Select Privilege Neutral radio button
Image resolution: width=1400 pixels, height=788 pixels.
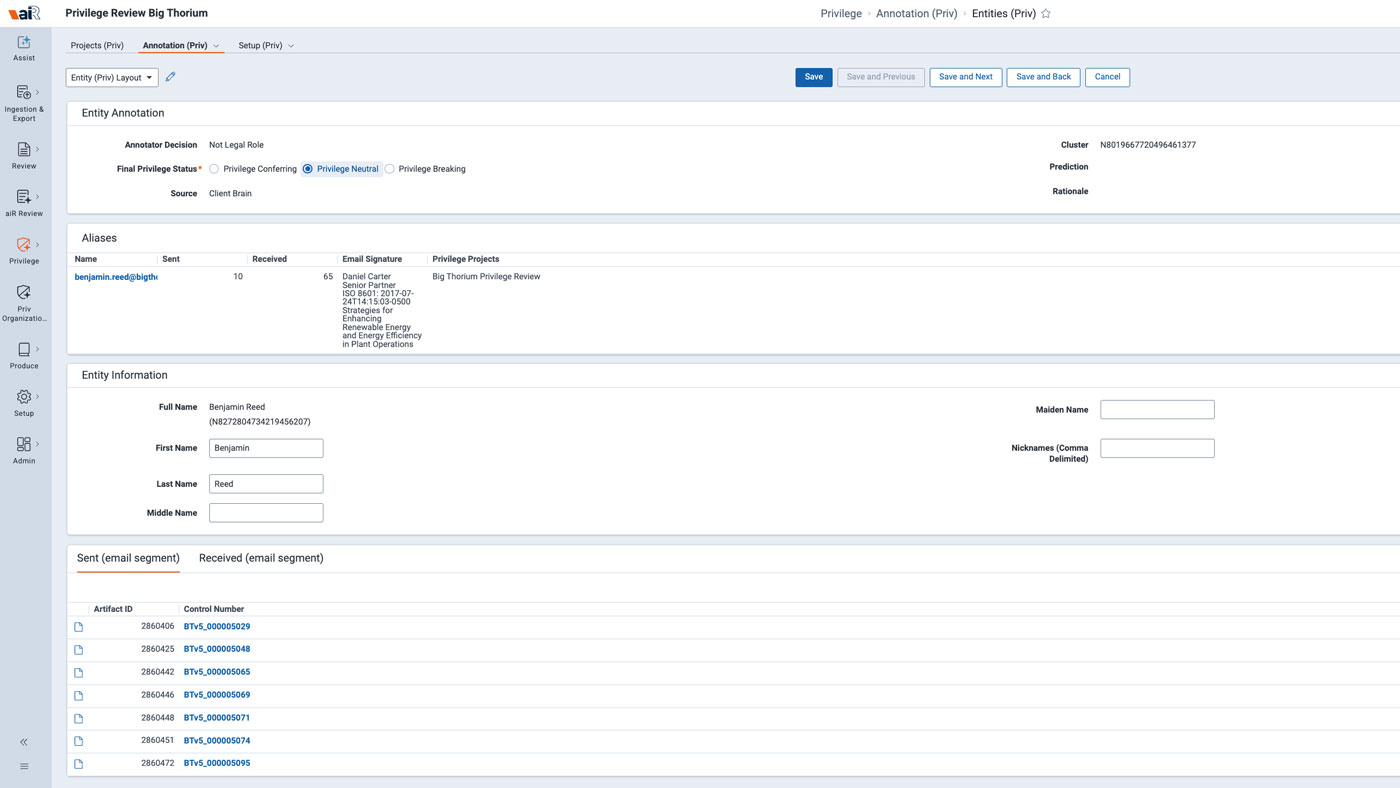(x=308, y=169)
